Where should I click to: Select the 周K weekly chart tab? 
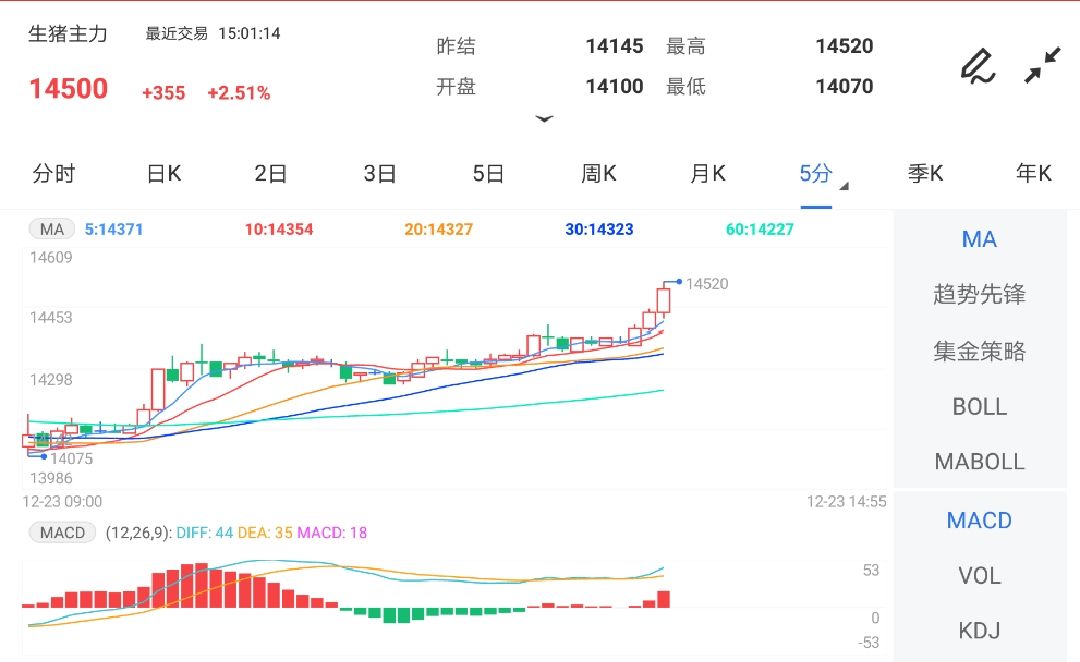[x=598, y=173]
